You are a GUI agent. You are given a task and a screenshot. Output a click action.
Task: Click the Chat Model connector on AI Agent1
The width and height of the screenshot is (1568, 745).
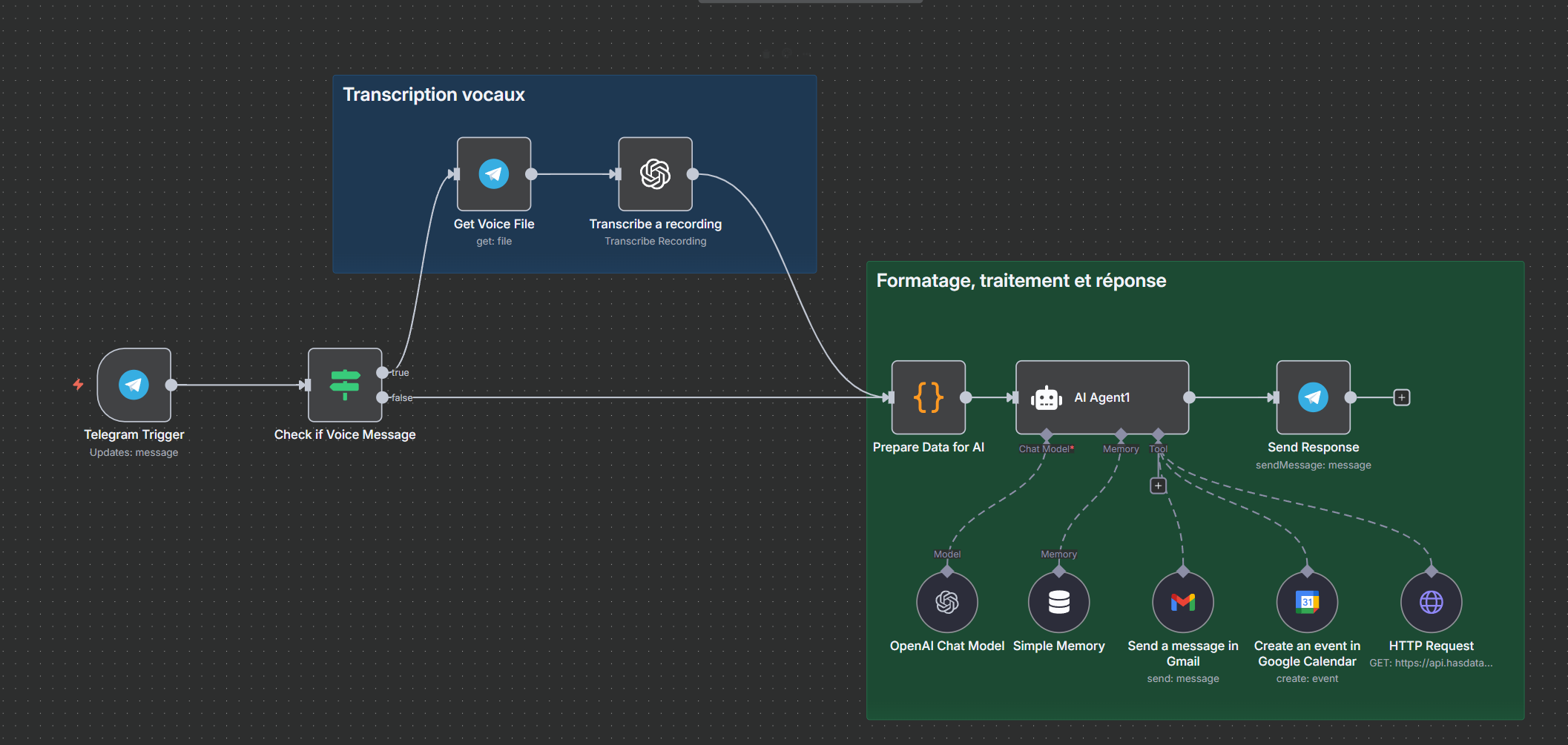click(1047, 434)
